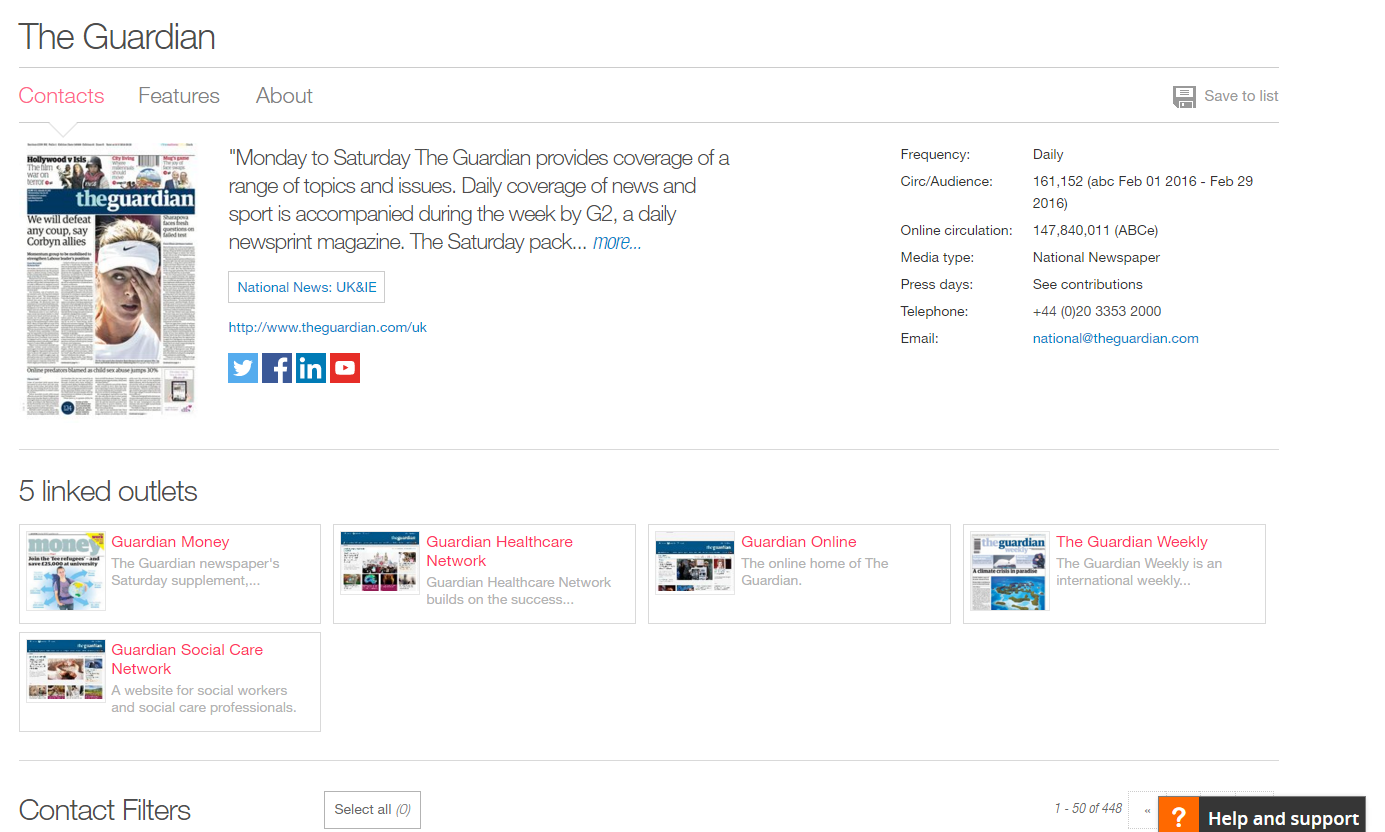The image size is (1385, 832).
Task: Click the Save to list disk icon
Action: [1184, 96]
